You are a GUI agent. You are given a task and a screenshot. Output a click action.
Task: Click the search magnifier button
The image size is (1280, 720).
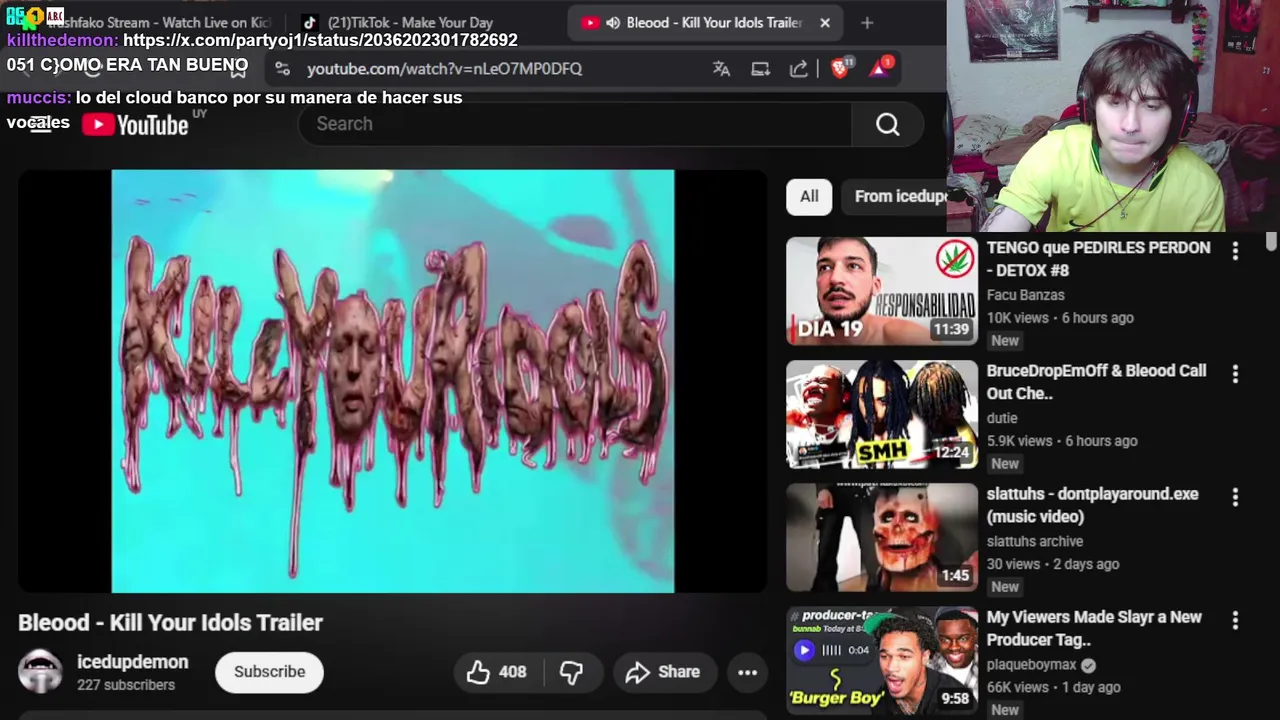click(887, 124)
